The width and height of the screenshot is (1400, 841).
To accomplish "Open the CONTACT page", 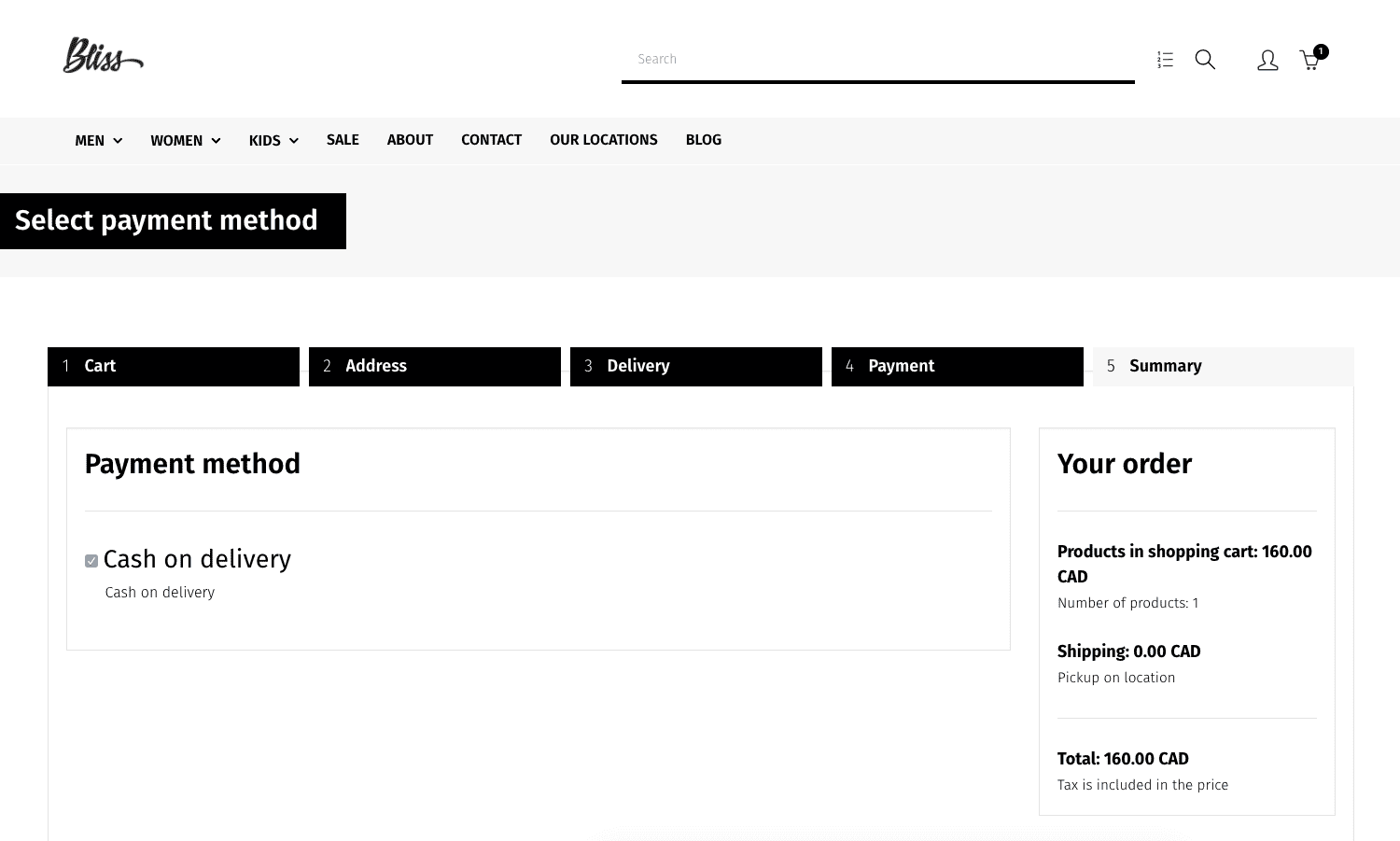I will pyautogui.click(x=491, y=140).
